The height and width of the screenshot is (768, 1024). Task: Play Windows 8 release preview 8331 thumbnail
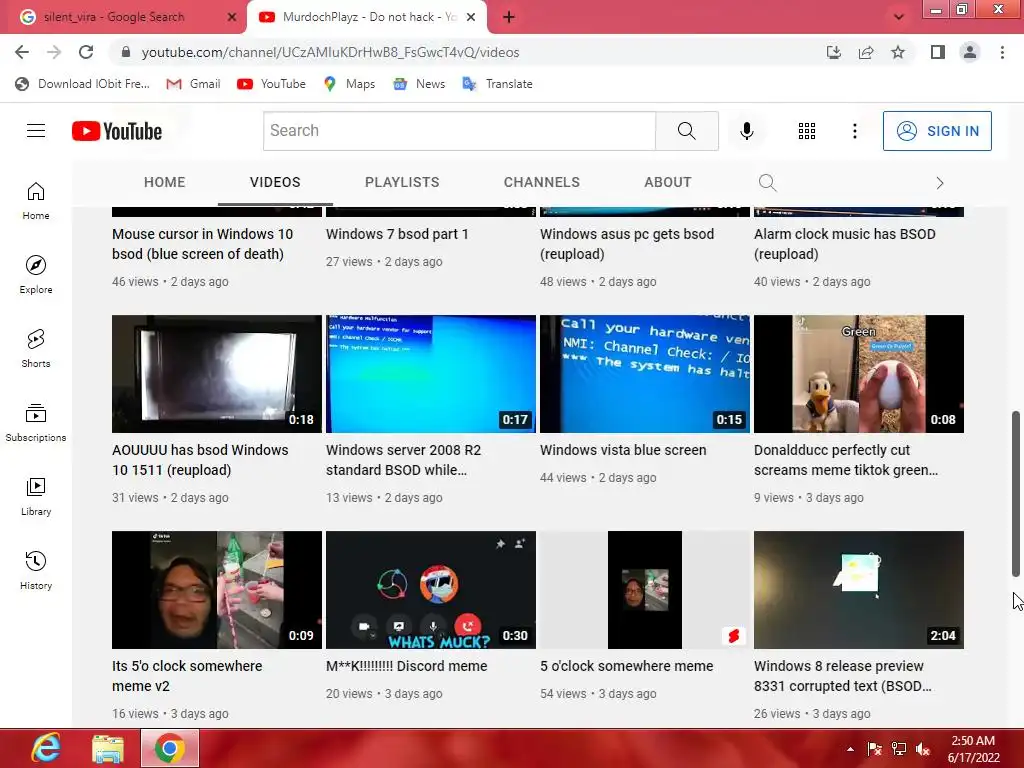coord(859,590)
